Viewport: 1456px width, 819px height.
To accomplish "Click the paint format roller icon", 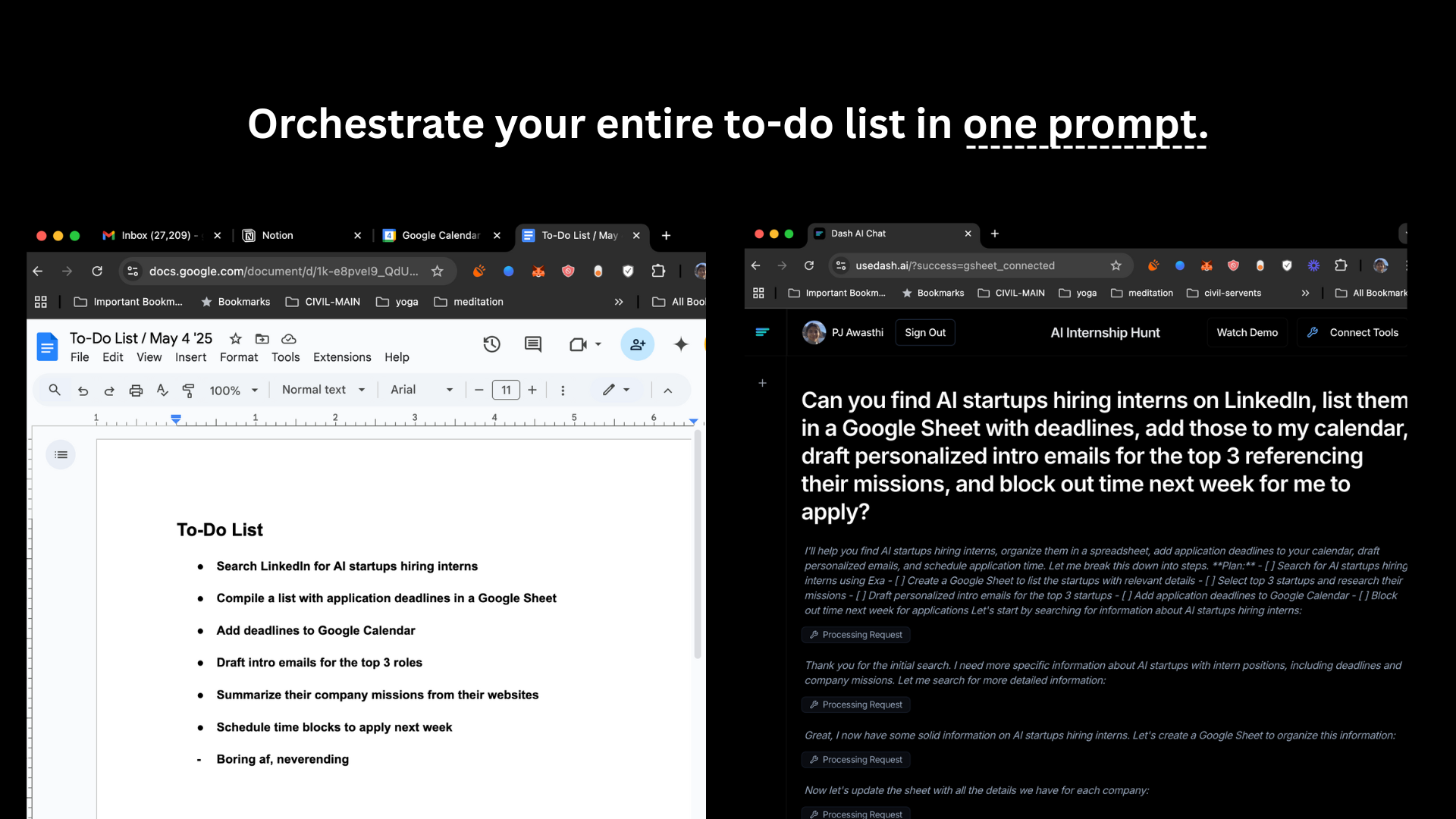I will click(189, 391).
